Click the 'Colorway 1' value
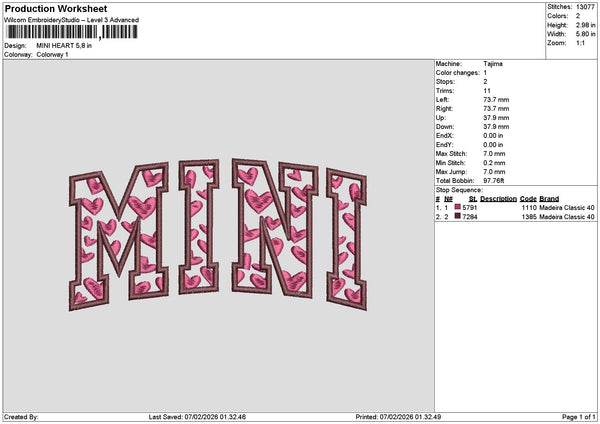Viewport: 600px width, 424px height. click(x=52, y=55)
